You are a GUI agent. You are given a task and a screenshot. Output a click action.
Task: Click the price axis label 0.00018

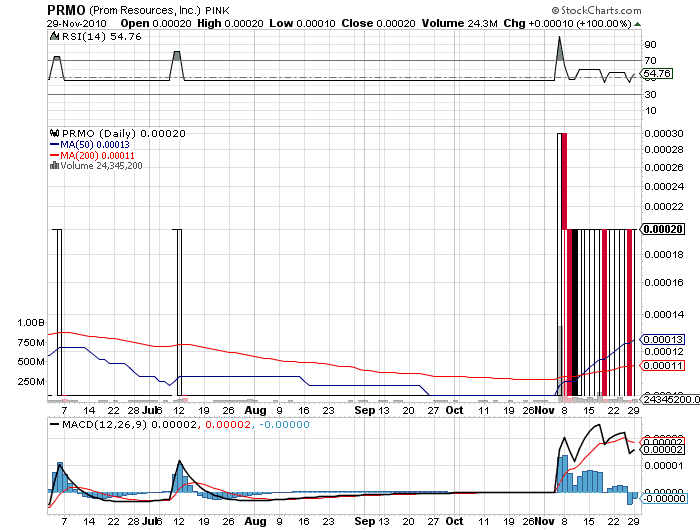point(664,255)
